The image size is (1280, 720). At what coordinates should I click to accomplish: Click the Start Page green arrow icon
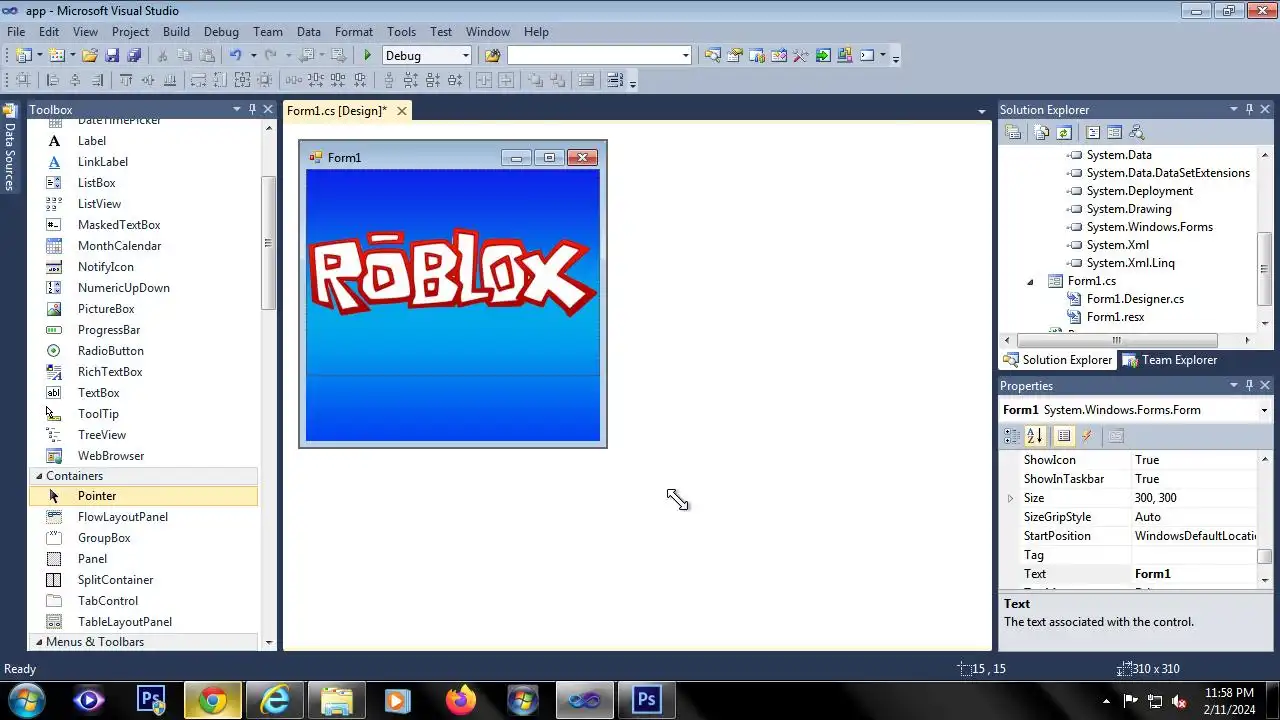[x=822, y=56]
